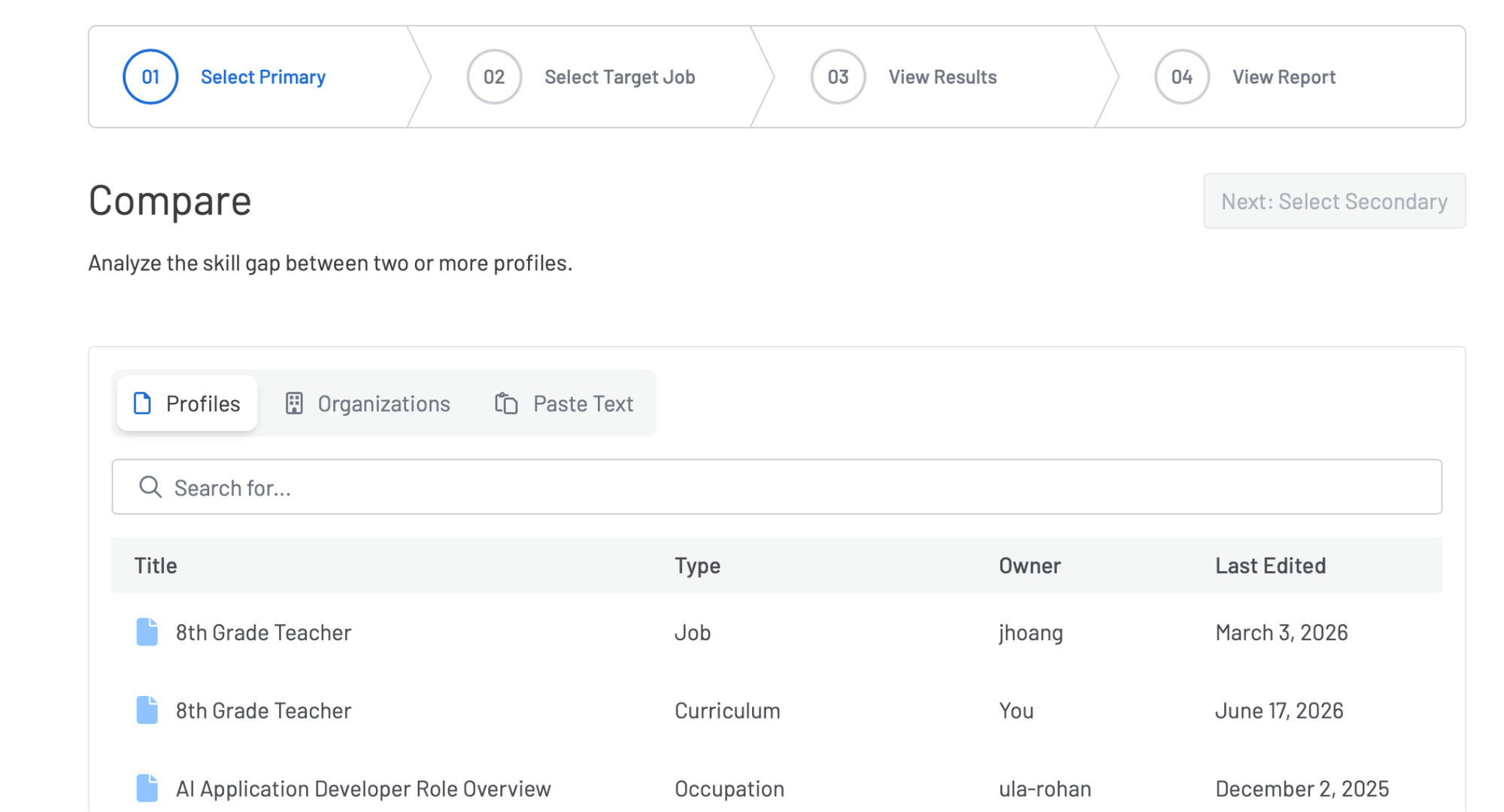Click owner You
The height and width of the screenshot is (812, 1504).
[1016, 710]
